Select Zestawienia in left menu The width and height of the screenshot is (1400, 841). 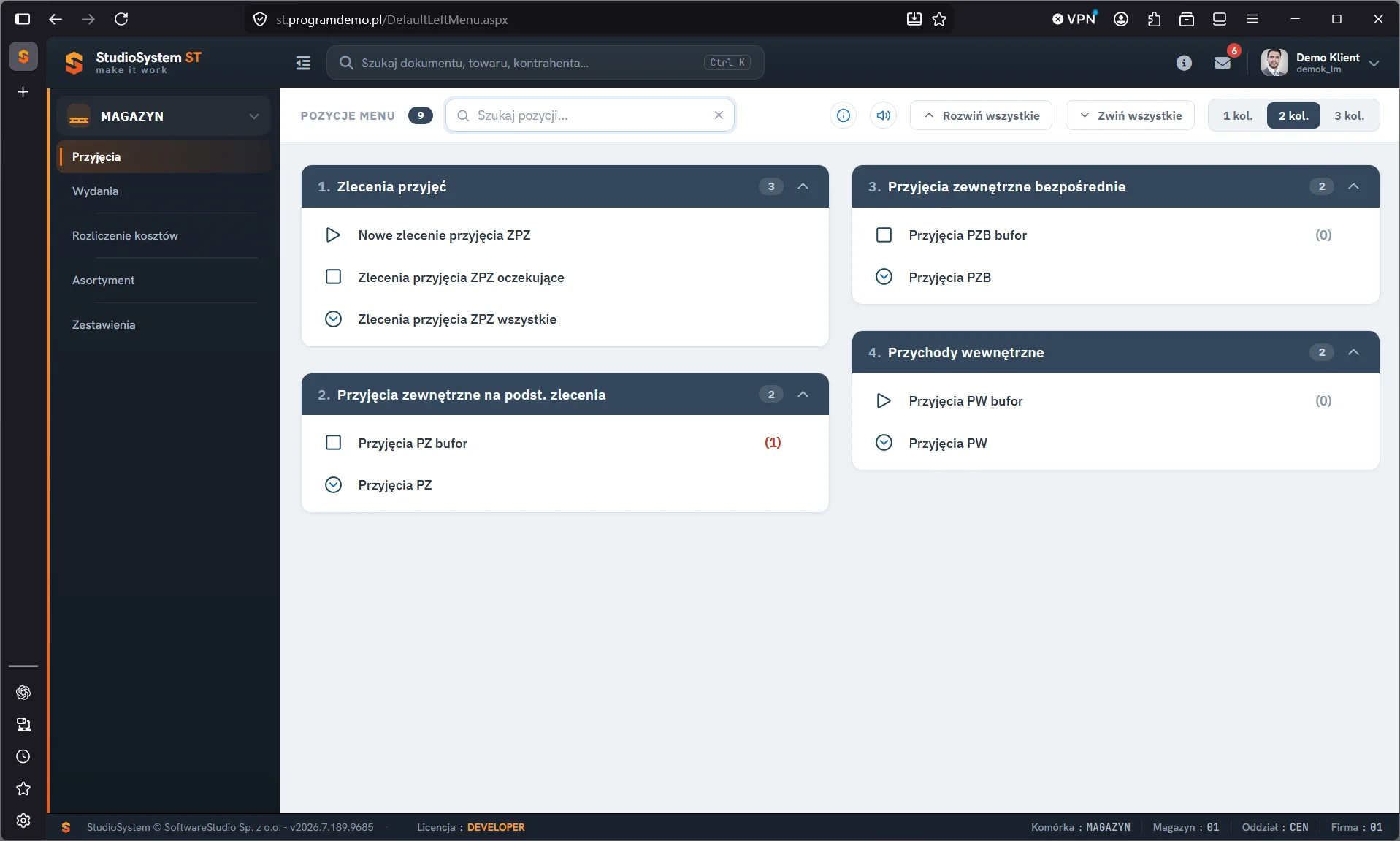pos(104,324)
